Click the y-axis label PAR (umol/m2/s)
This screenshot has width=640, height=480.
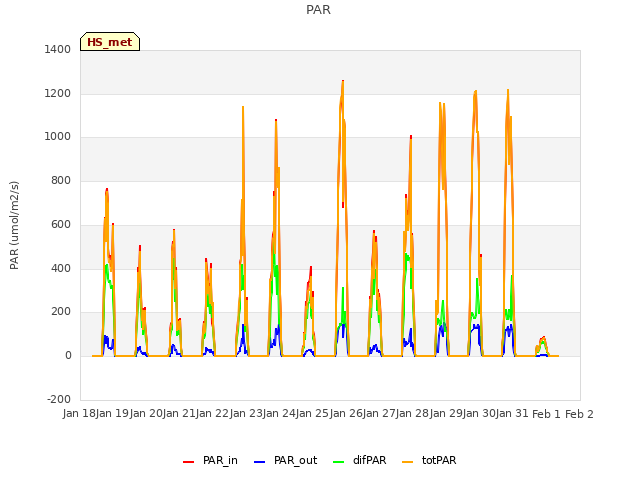click(14, 225)
